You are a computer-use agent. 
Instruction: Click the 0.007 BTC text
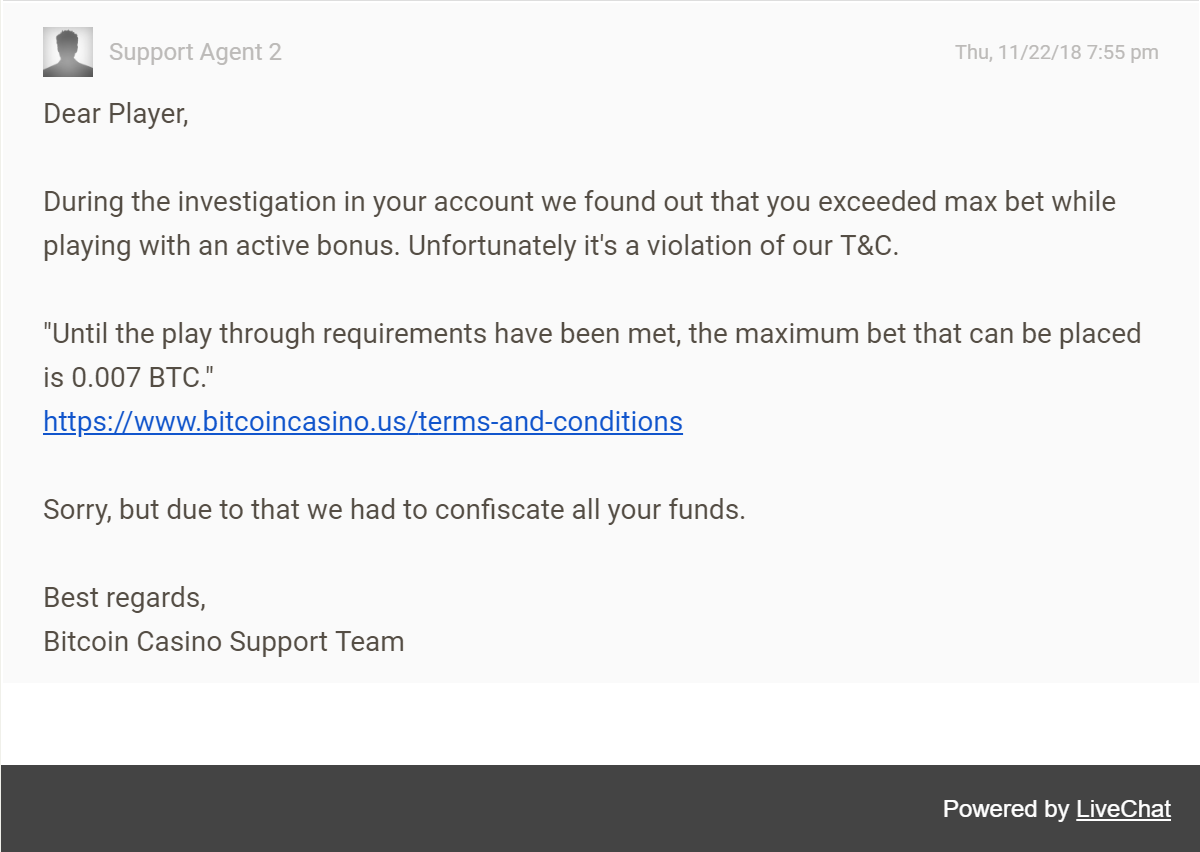pyautogui.click(x=138, y=378)
